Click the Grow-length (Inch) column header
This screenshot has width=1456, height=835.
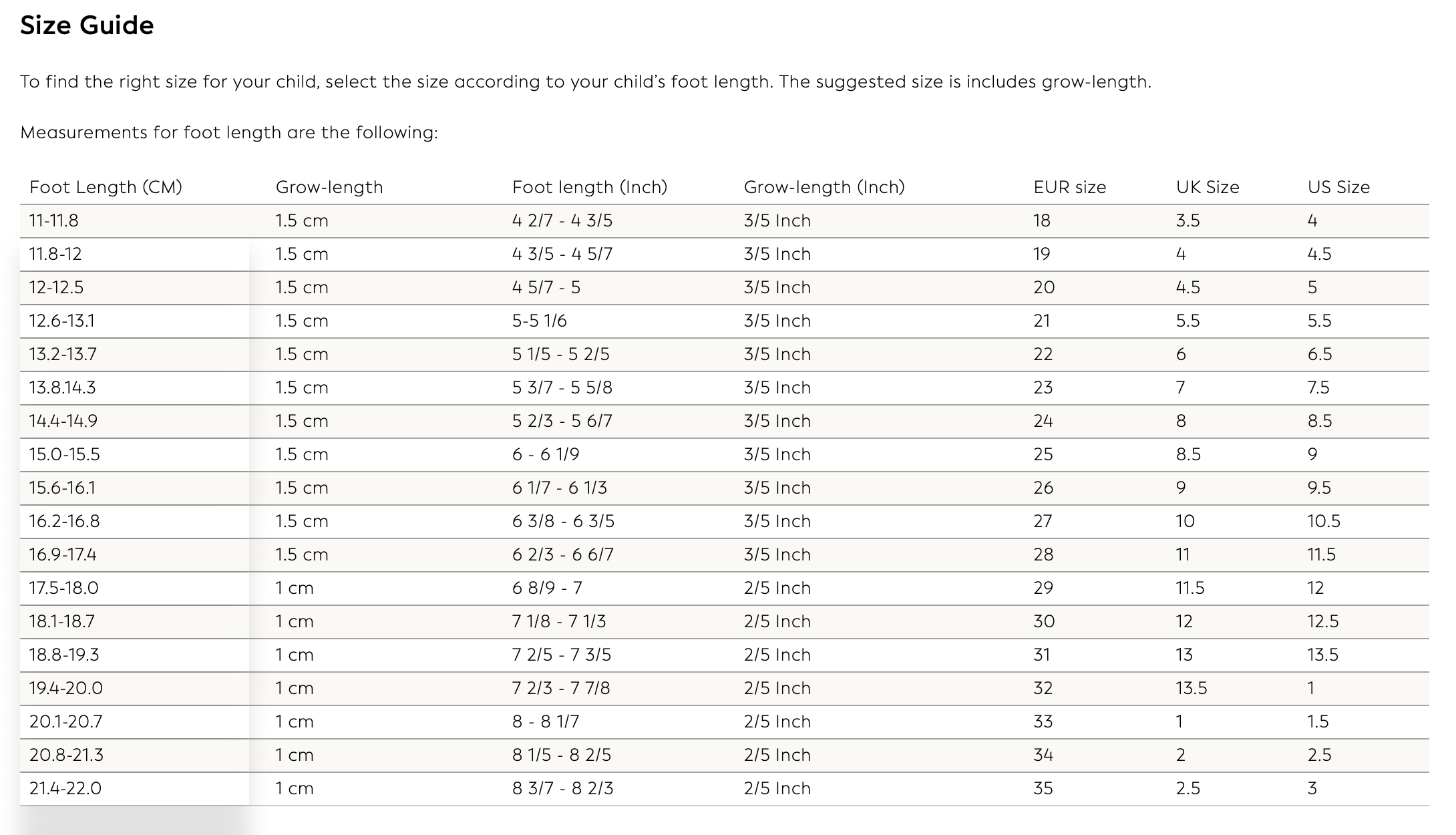pos(824,187)
